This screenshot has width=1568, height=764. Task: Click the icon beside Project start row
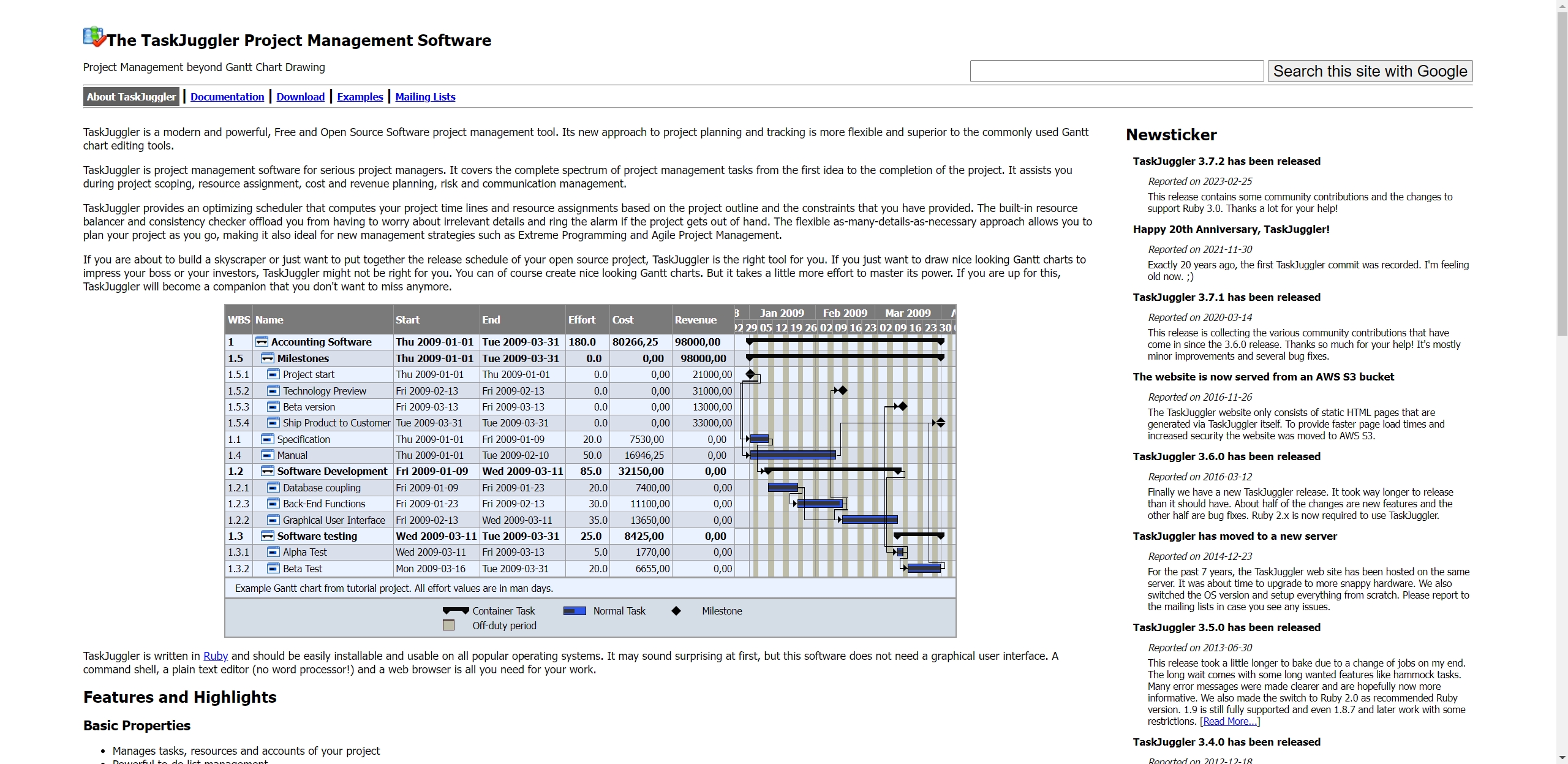pos(273,374)
